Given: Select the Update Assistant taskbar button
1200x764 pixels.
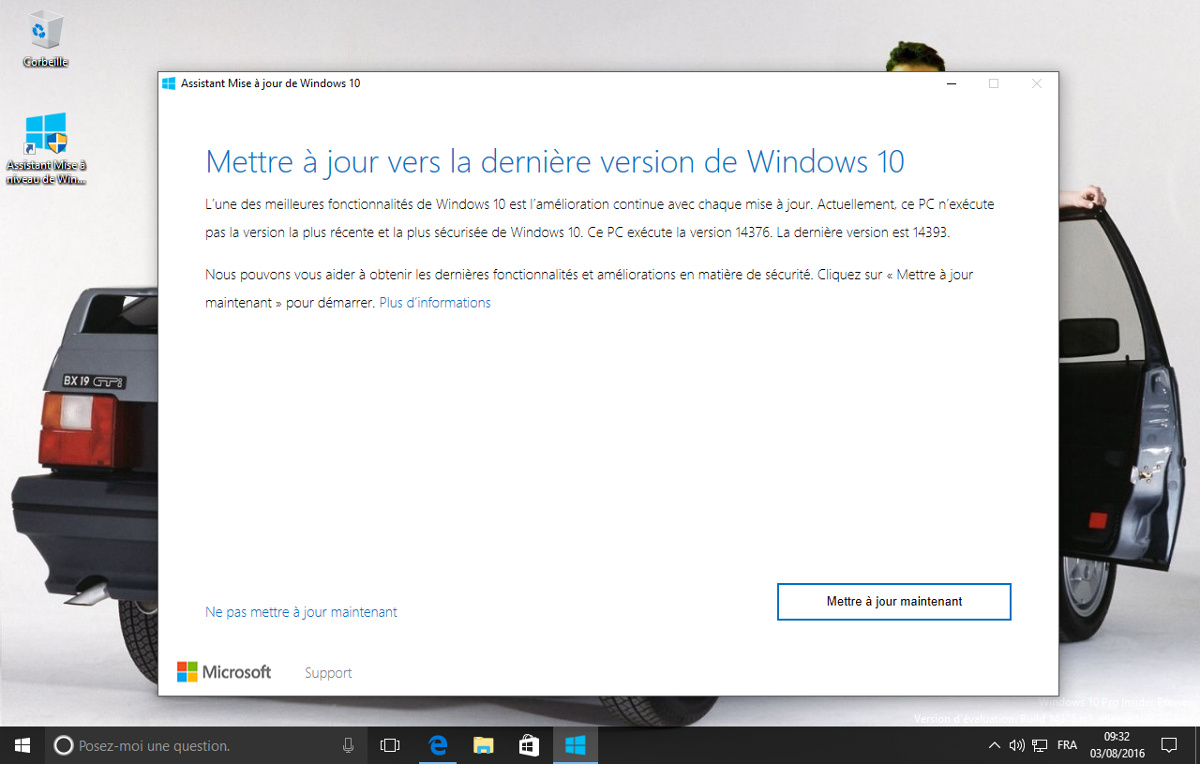Looking at the screenshot, I should 575,745.
